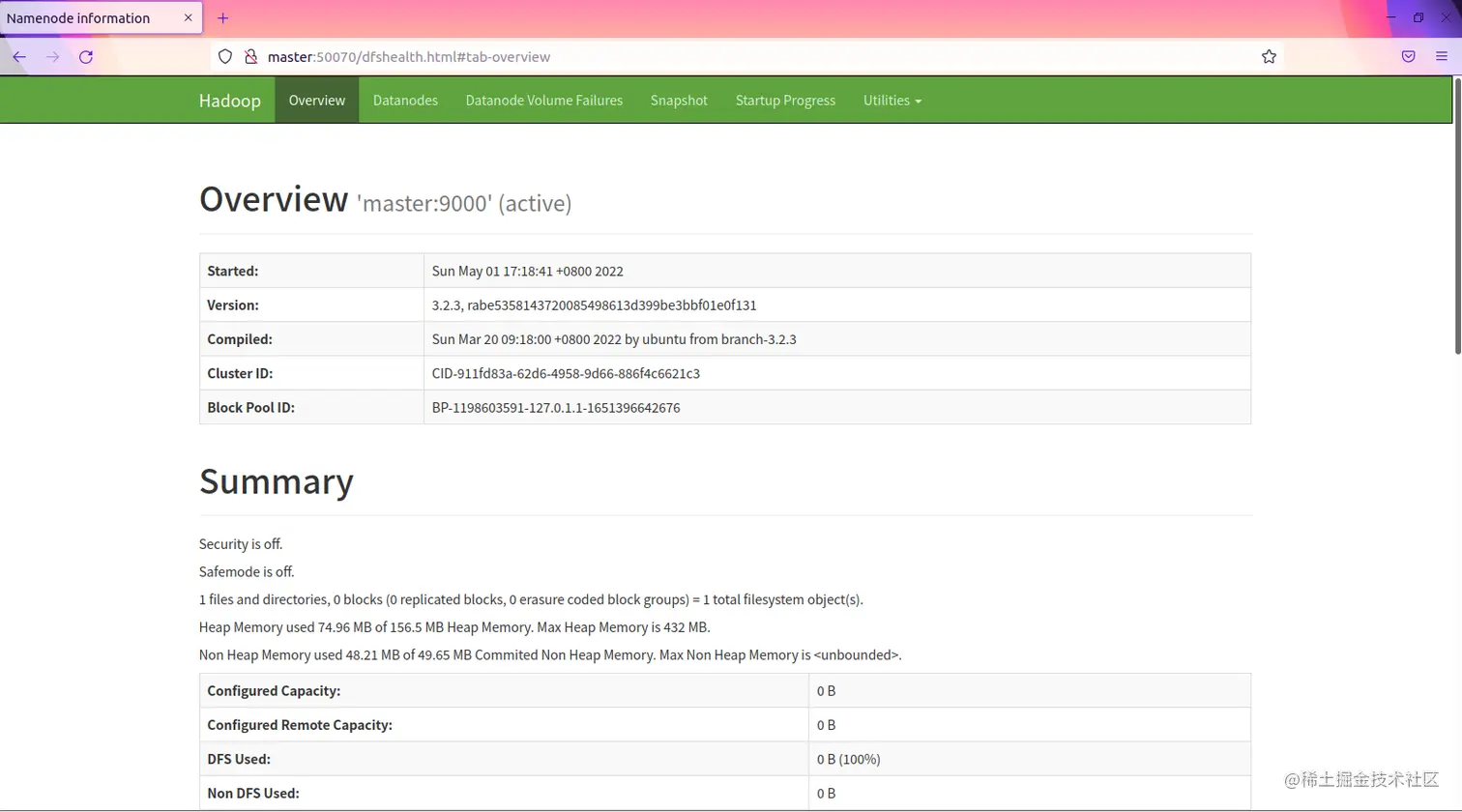Select the Block Pool ID value

click(556, 408)
